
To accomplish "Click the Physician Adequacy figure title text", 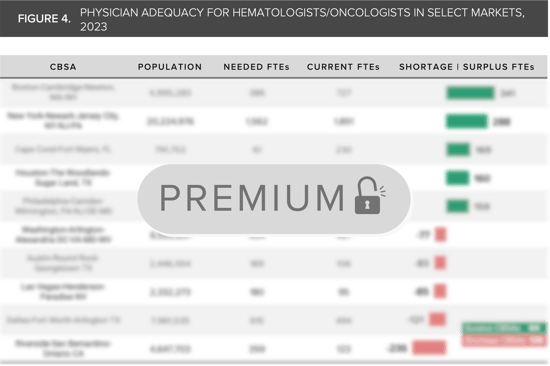I will (302, 20).
